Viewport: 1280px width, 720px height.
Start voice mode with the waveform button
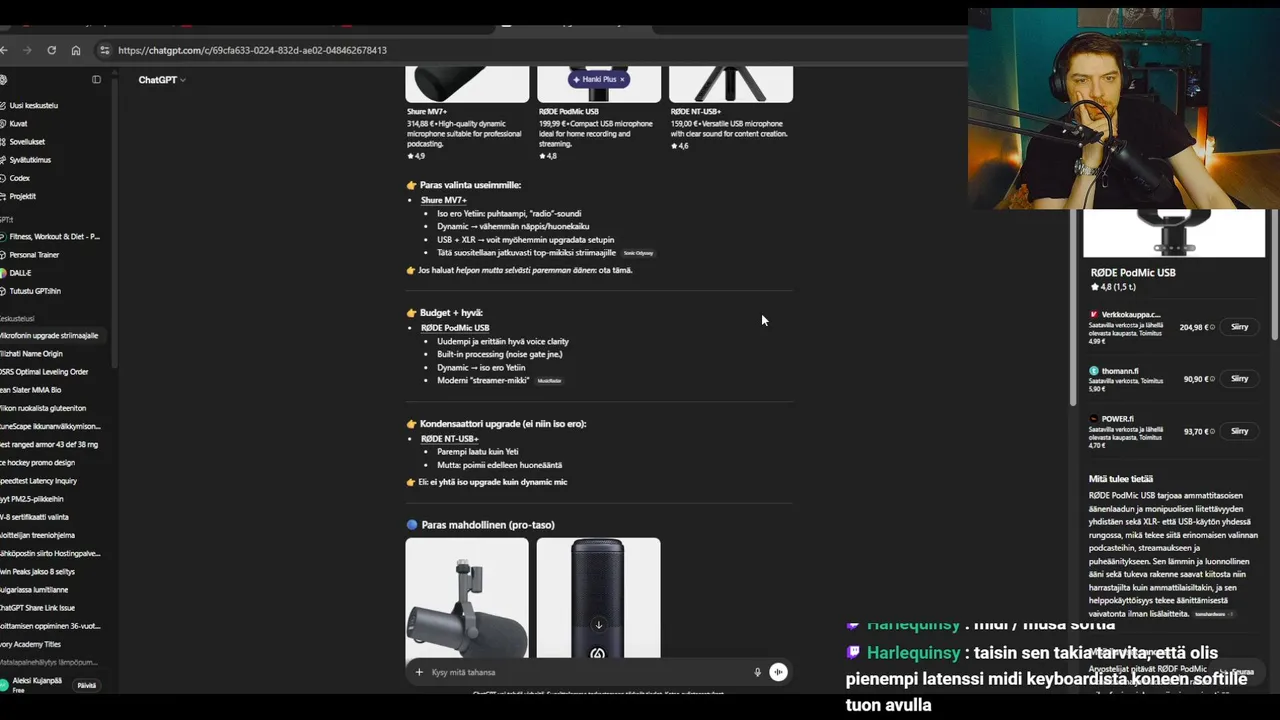[778, 672]
